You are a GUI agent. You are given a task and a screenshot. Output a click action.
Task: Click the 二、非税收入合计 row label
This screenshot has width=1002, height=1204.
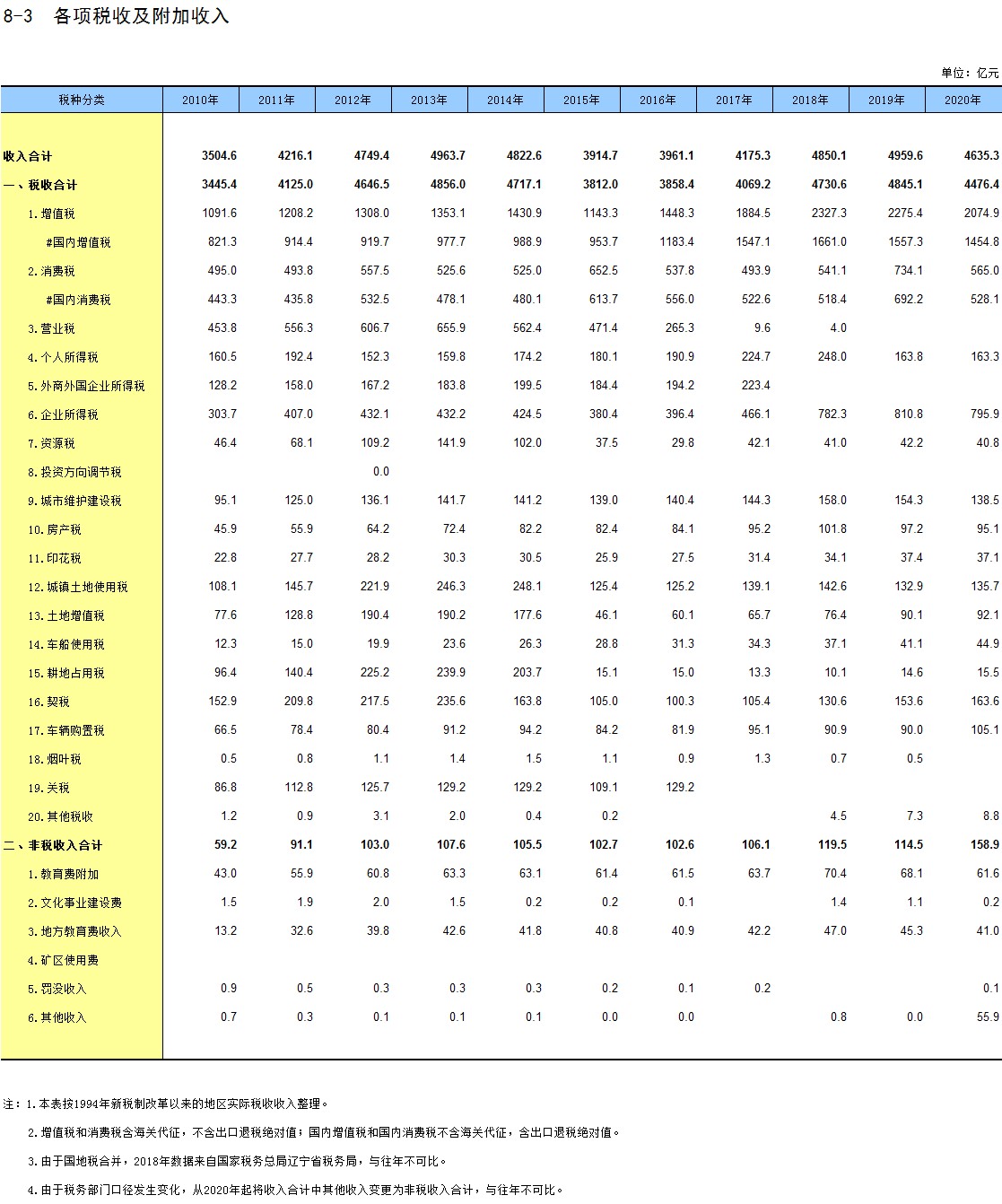(53, 845)
